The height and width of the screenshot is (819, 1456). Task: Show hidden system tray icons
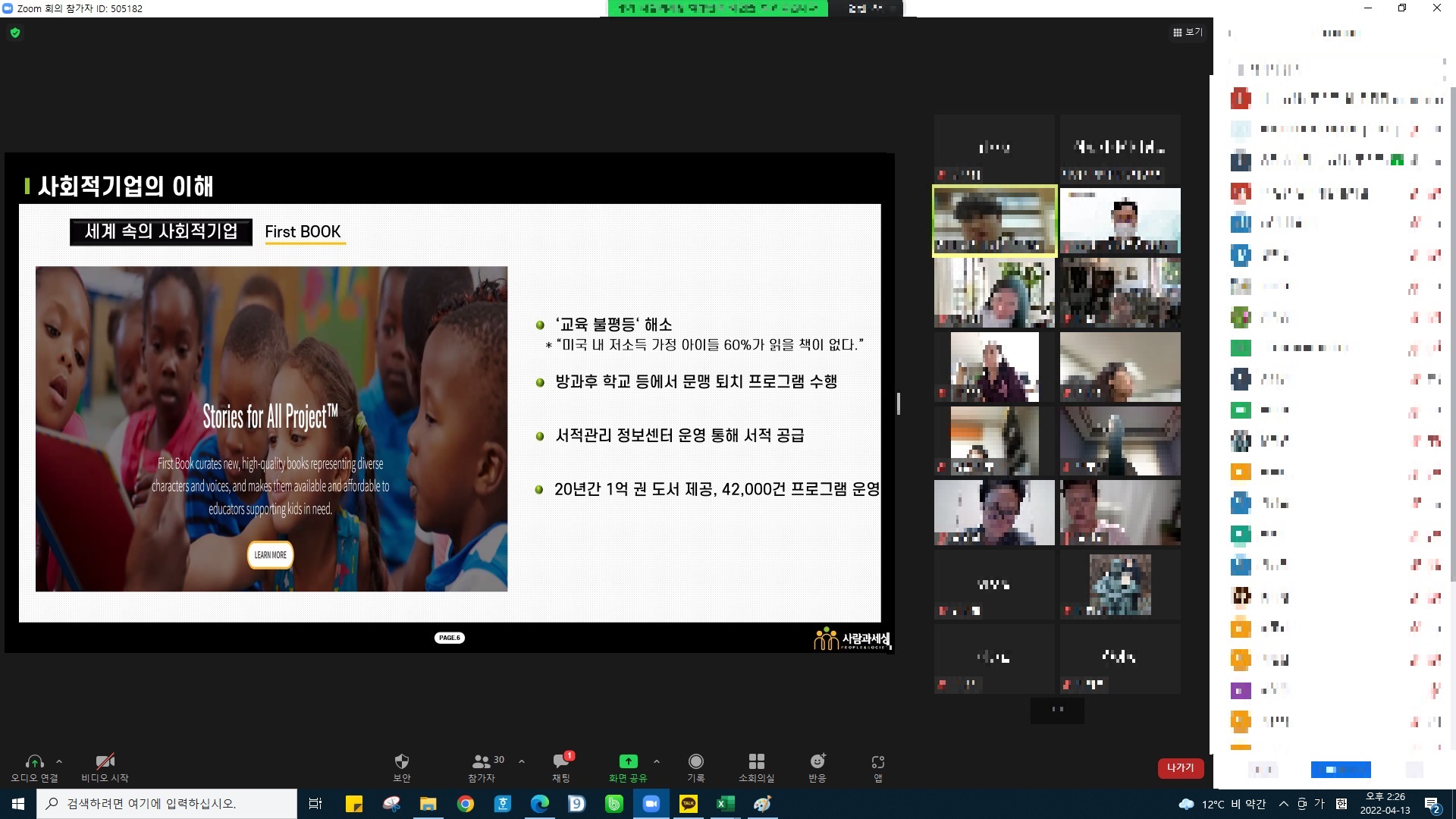[x=1284, y=804]
